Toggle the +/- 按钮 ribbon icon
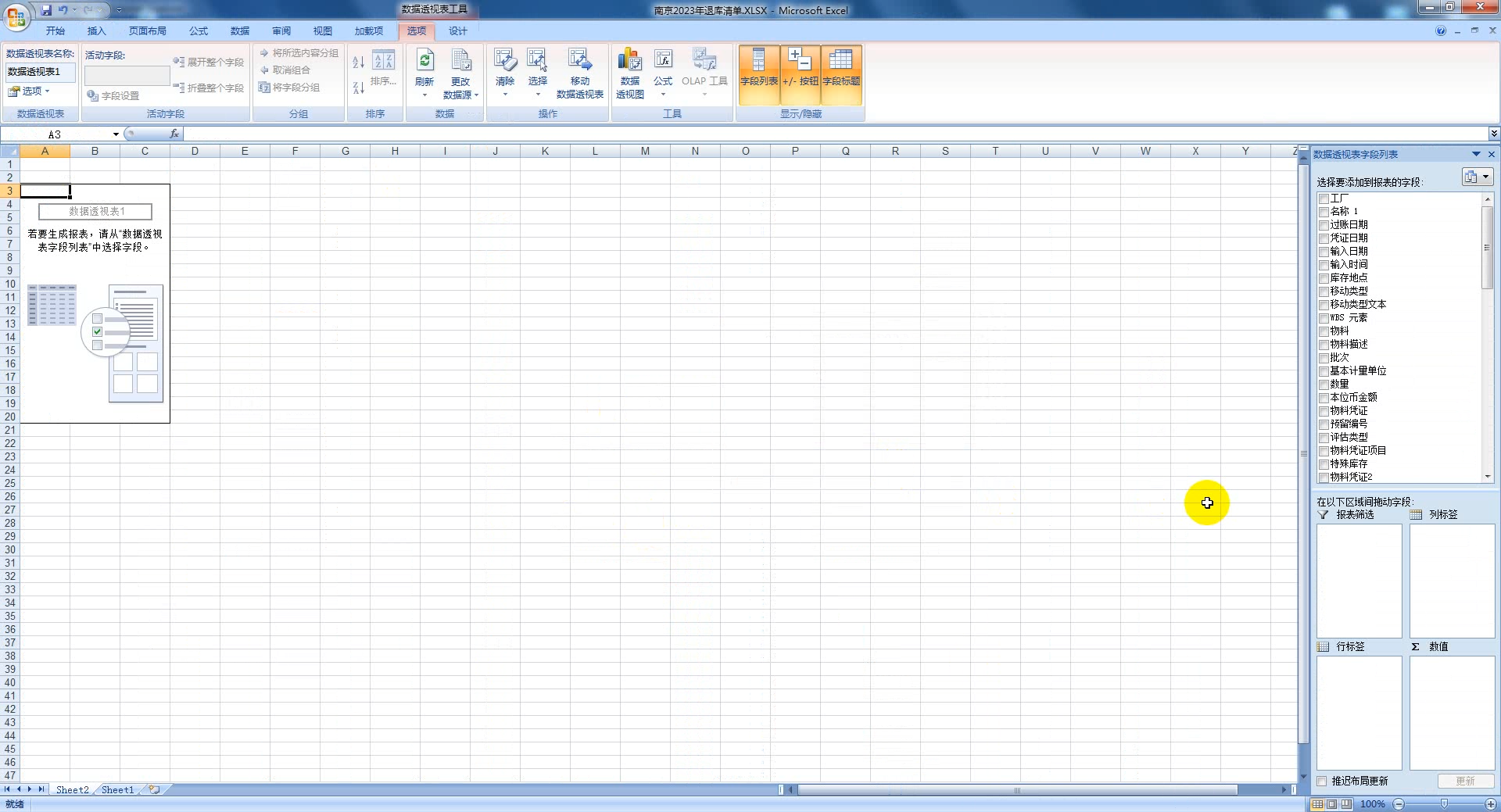This screenshot has width=1501, height=812. click(800, 74)
